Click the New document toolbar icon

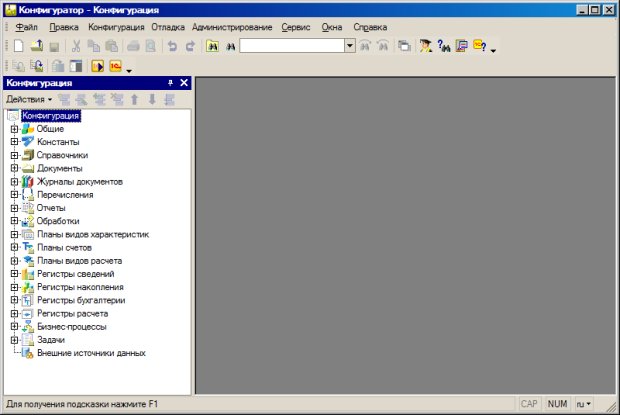[x=19, y=46]
